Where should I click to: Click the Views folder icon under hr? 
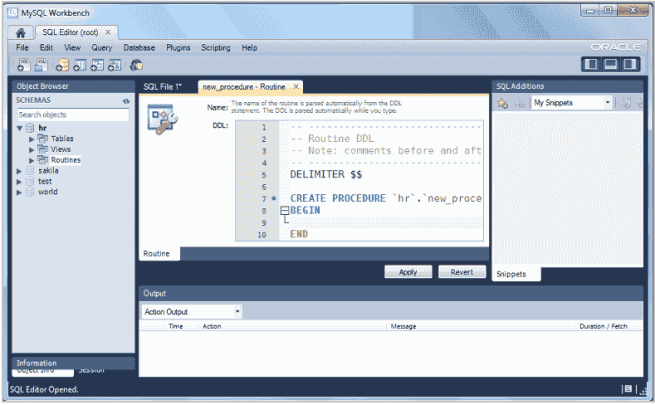pyautogui.click(x=43, y=149)
